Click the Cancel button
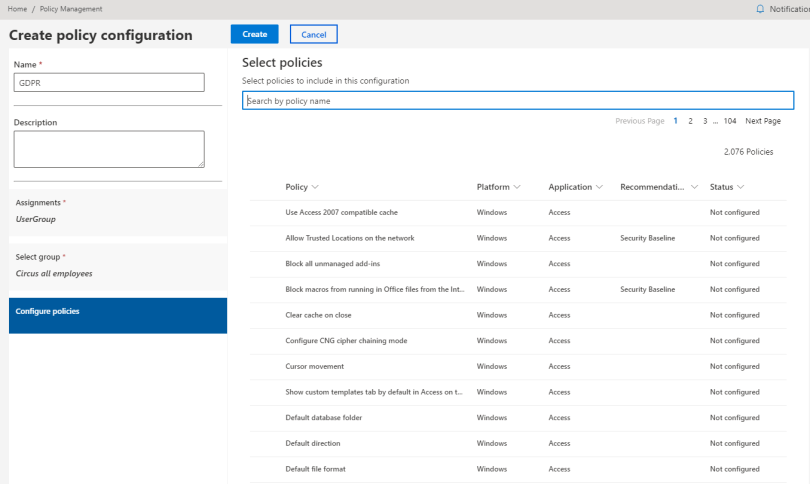 [x=314, y=34]
